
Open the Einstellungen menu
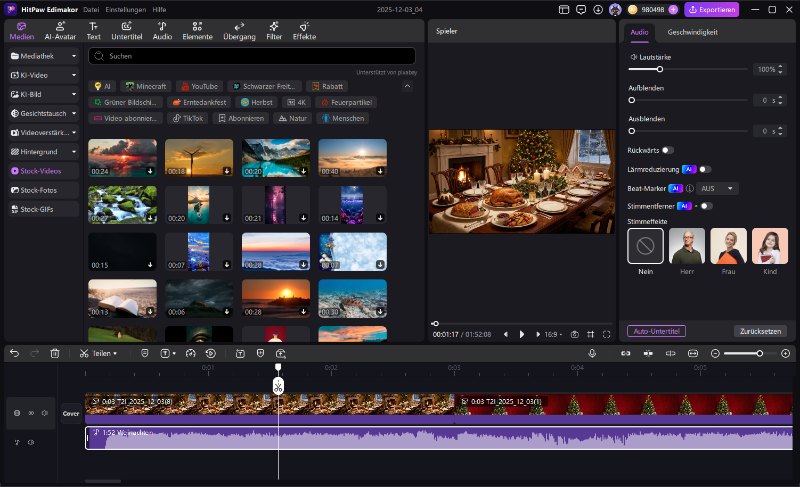pos(128,9)
